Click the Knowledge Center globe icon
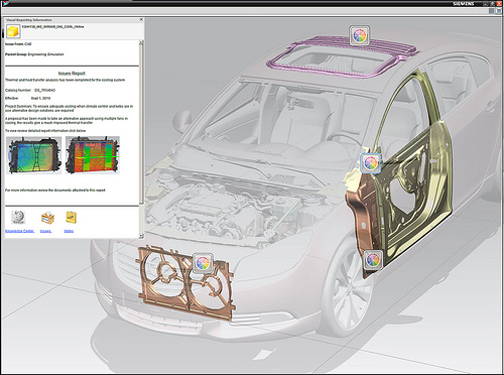Image resolution: width=504 pixels, height=375 pixels. coord(18,217)
